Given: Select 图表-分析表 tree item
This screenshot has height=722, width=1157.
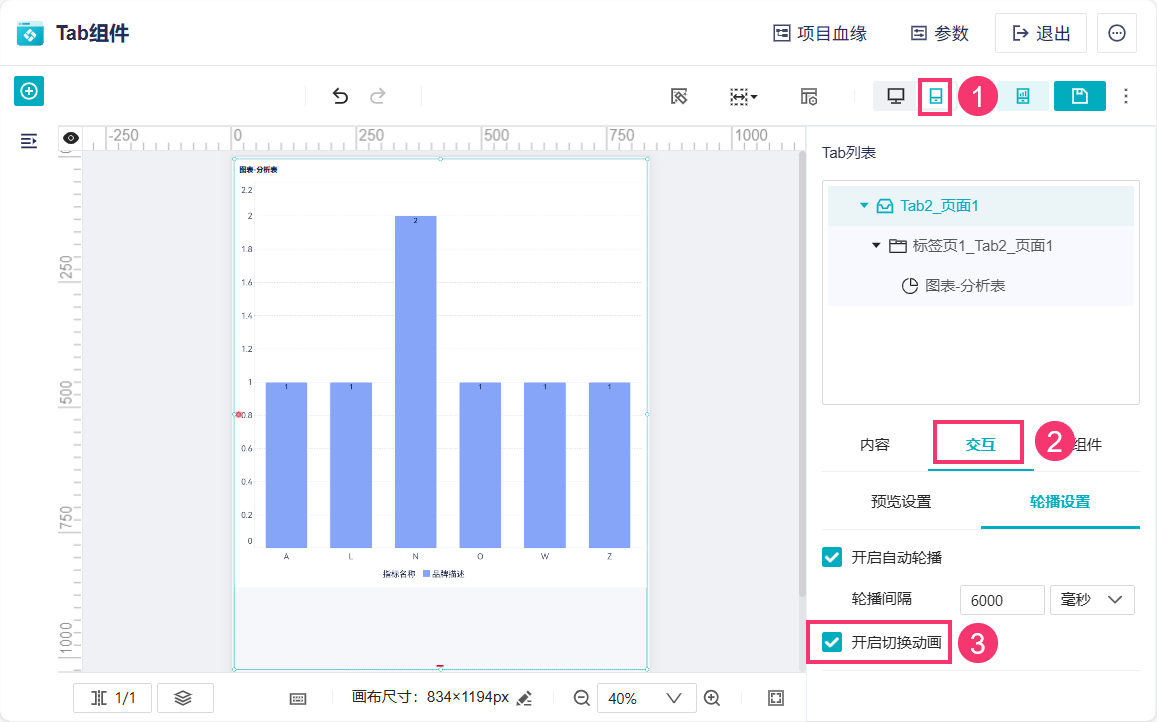Looking at the screenshot, I should [x=981, y=286].
